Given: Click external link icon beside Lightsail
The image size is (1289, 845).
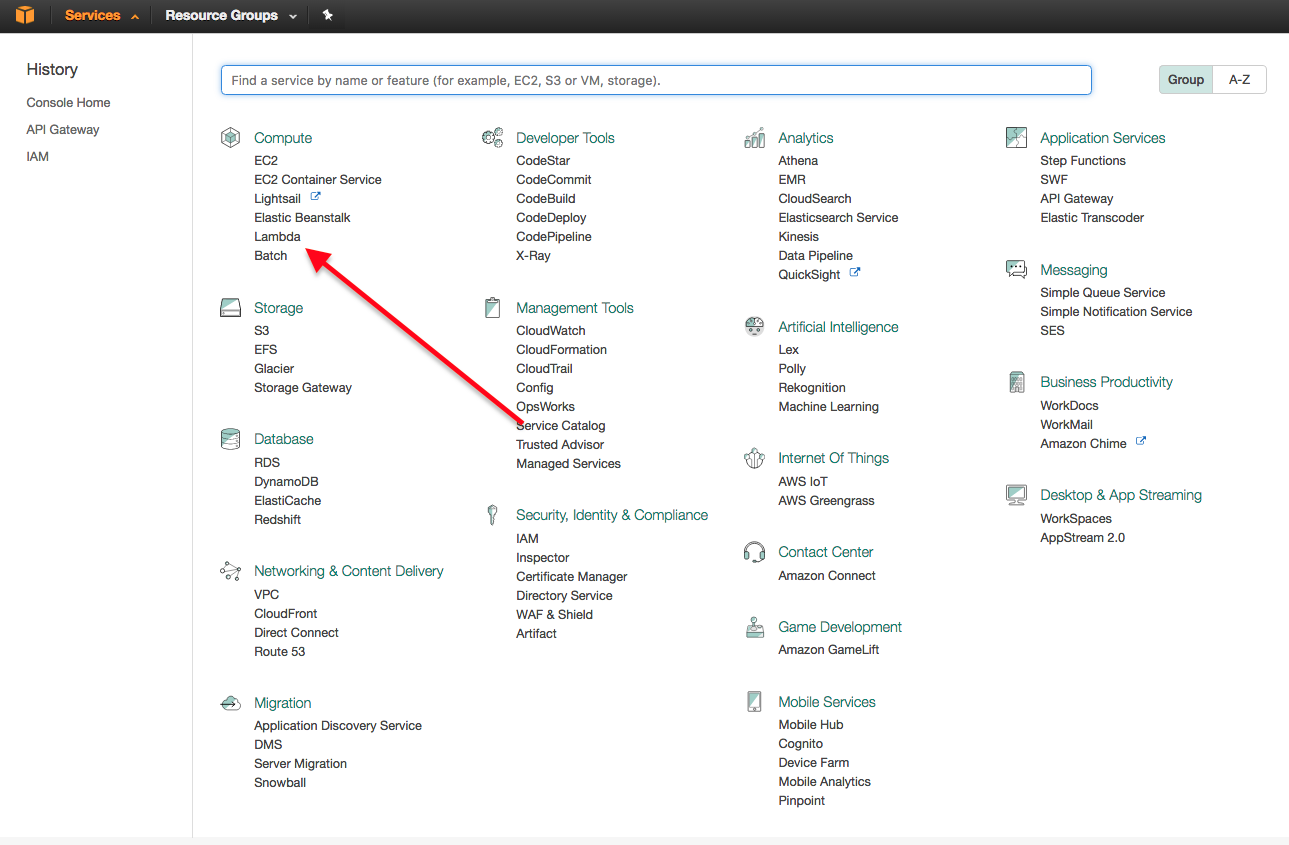Looking at the screenshot, I should 316,197.
